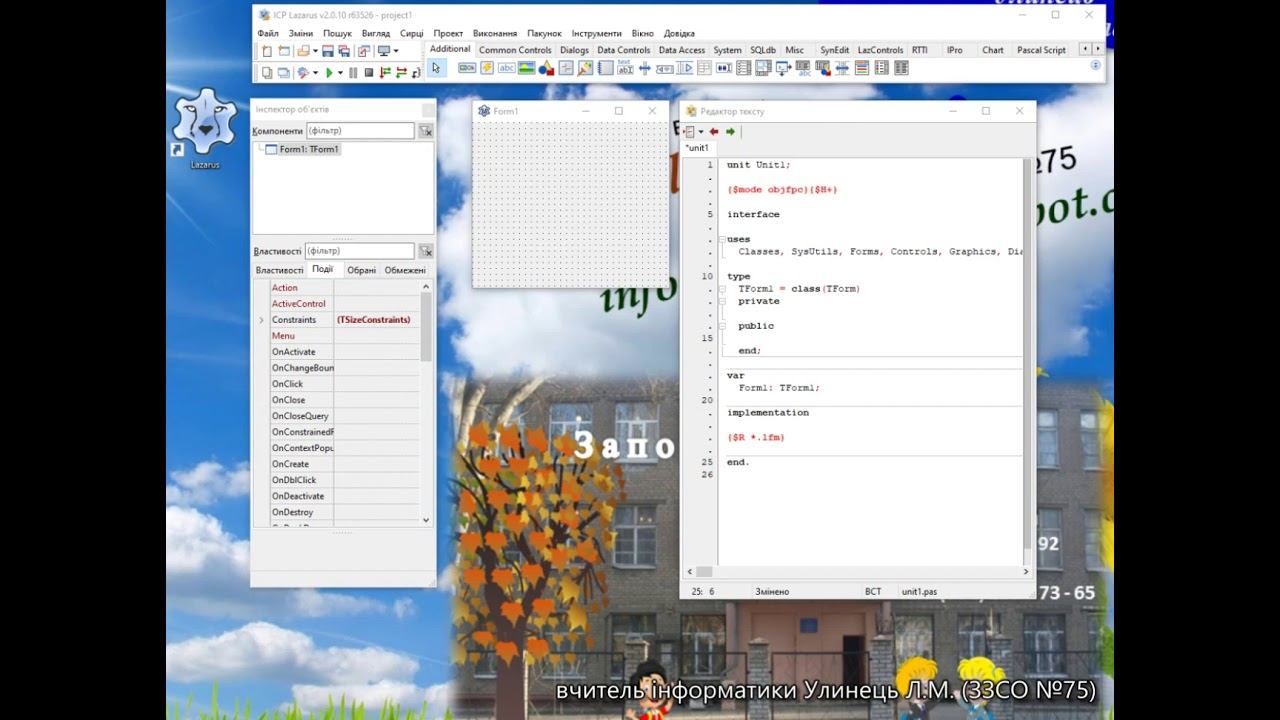Click the Step Over debug icon

[x=401, y=72]
